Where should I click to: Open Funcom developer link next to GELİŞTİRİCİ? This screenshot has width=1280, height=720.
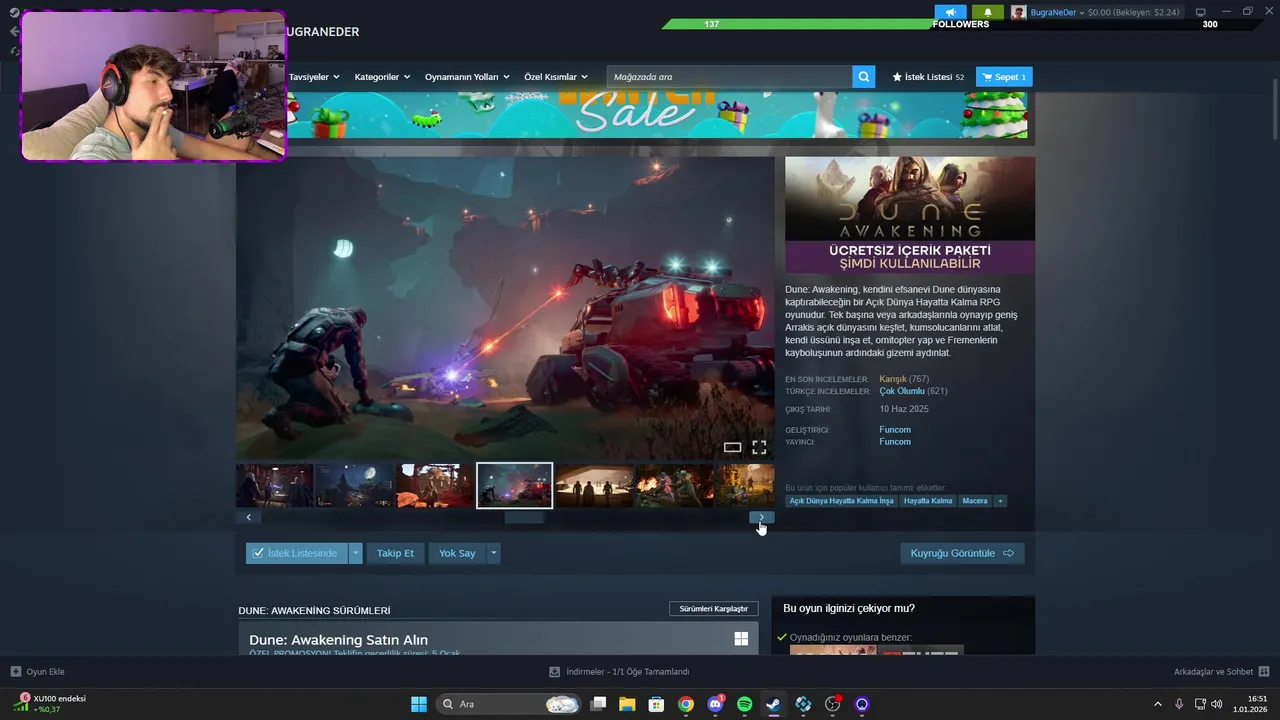click(895, 430)
